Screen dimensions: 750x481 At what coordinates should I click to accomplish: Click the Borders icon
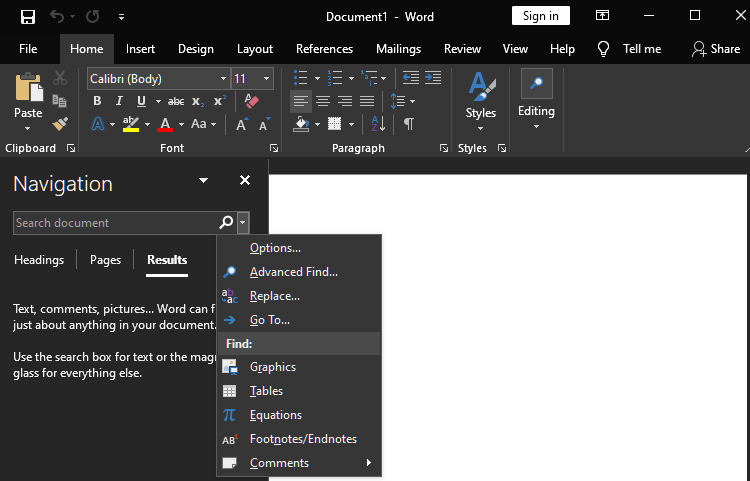pyautogui.click(x=335, y=124)
